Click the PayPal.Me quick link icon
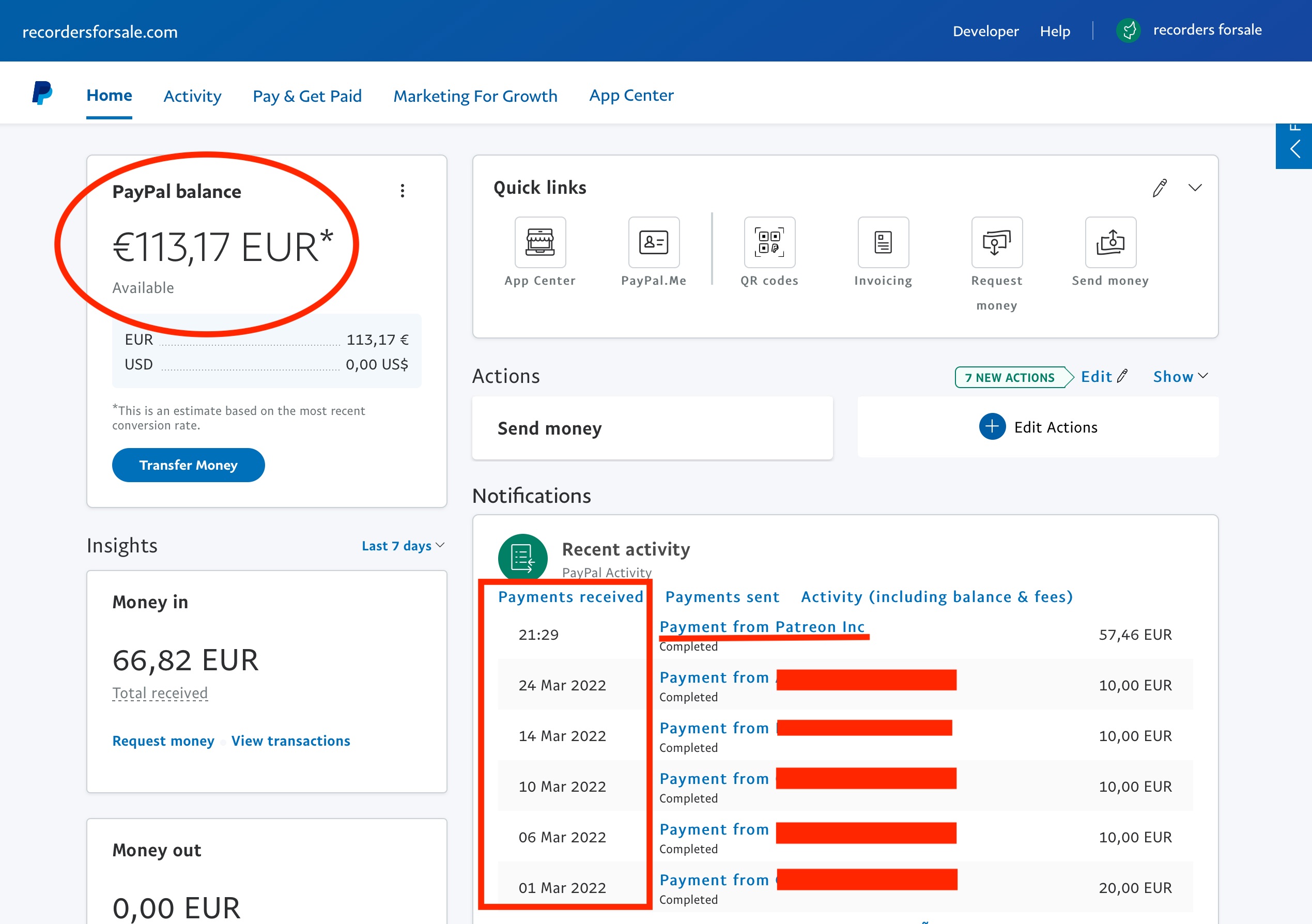The image size is (1312, 924). pyautogui.click(x=653, y=242)
